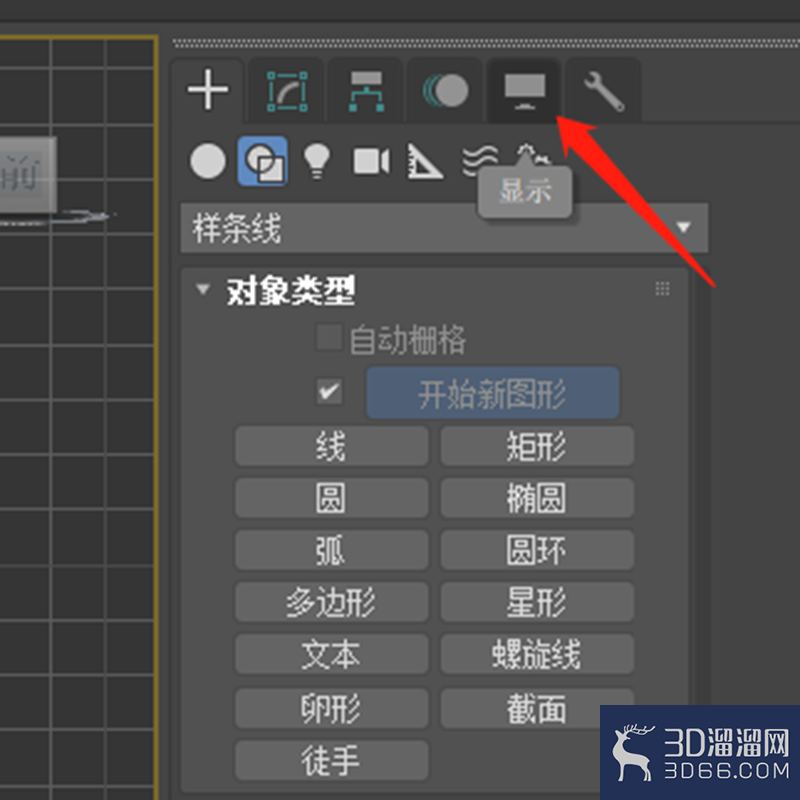This screenshot has width=800, height=800.
Task: Open the 样条线 shape type dropdown
Action: 444,228
